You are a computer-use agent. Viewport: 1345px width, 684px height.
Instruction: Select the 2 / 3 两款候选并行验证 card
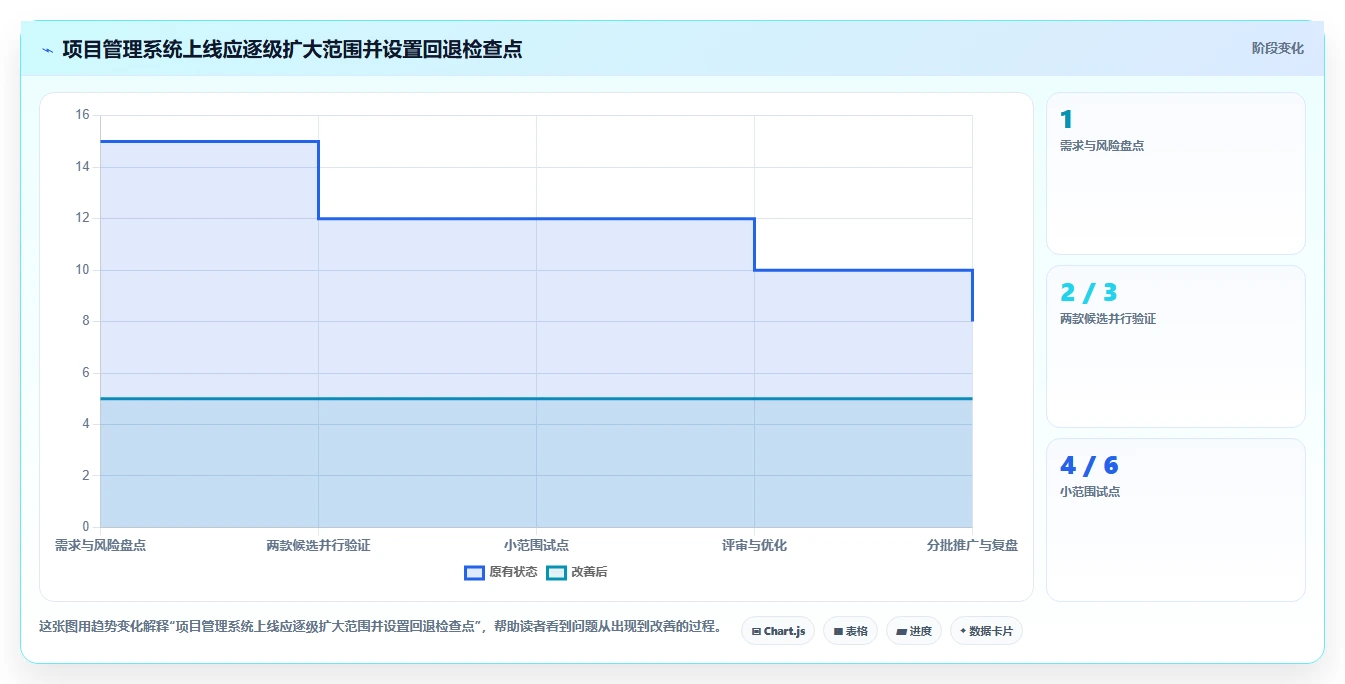[x=1176, y=347]
